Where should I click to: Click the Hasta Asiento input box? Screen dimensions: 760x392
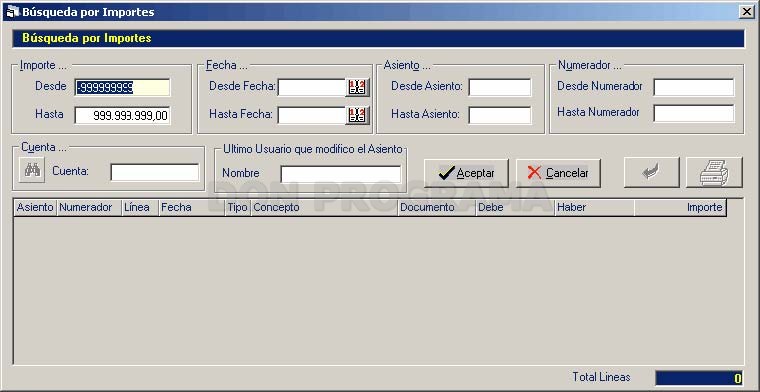point(500,115)
